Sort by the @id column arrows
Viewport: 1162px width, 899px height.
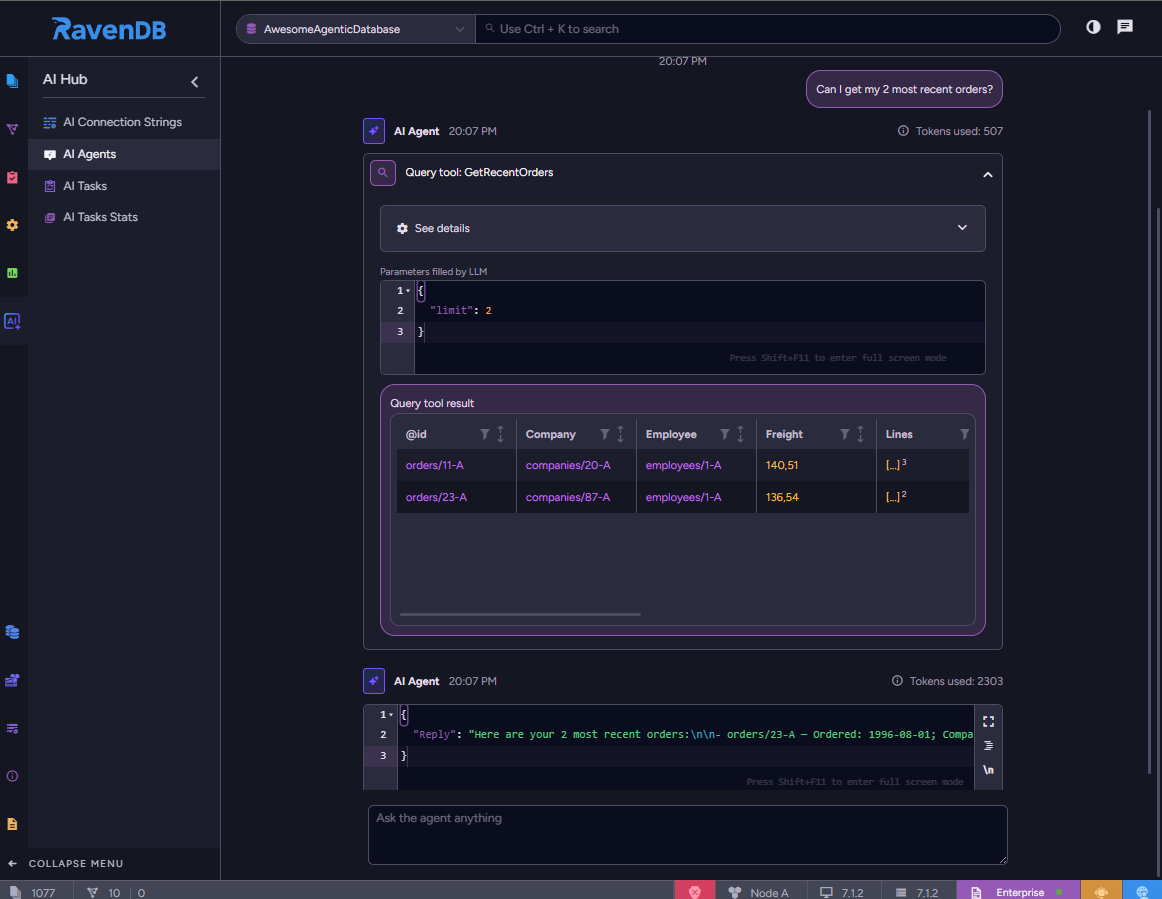tap(500, 434)
